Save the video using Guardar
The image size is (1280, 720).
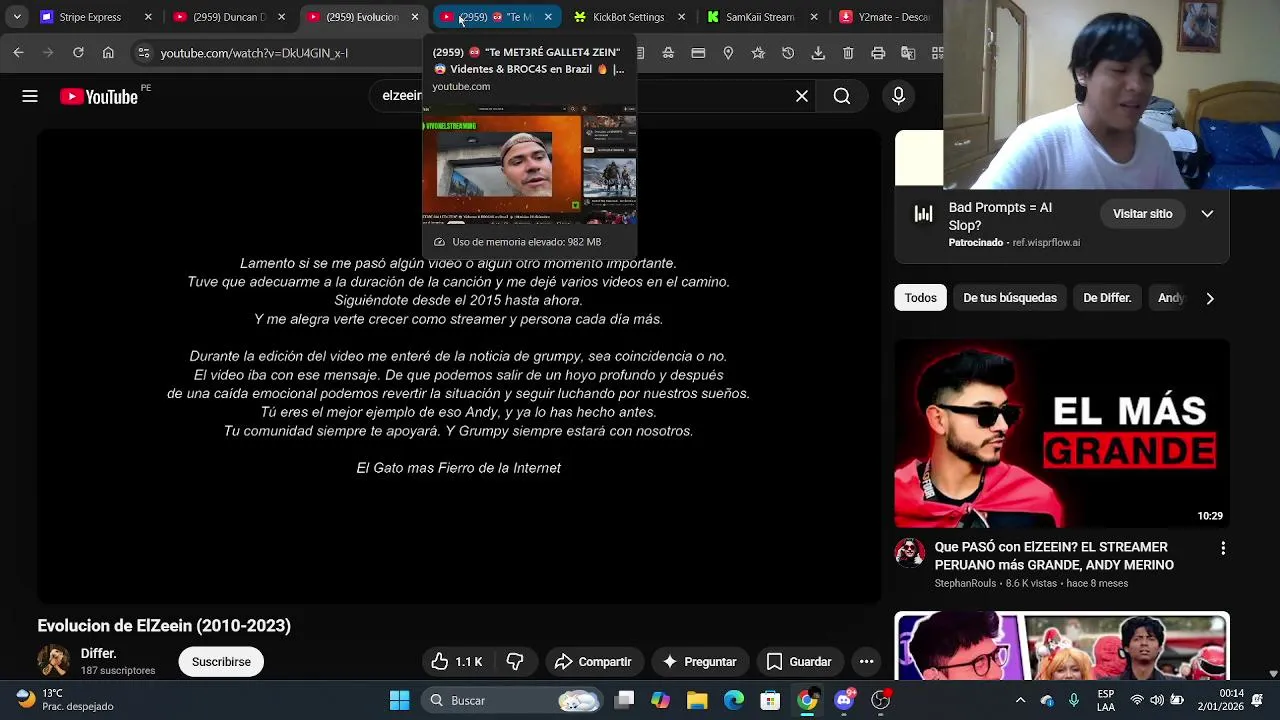click(799, 662)
